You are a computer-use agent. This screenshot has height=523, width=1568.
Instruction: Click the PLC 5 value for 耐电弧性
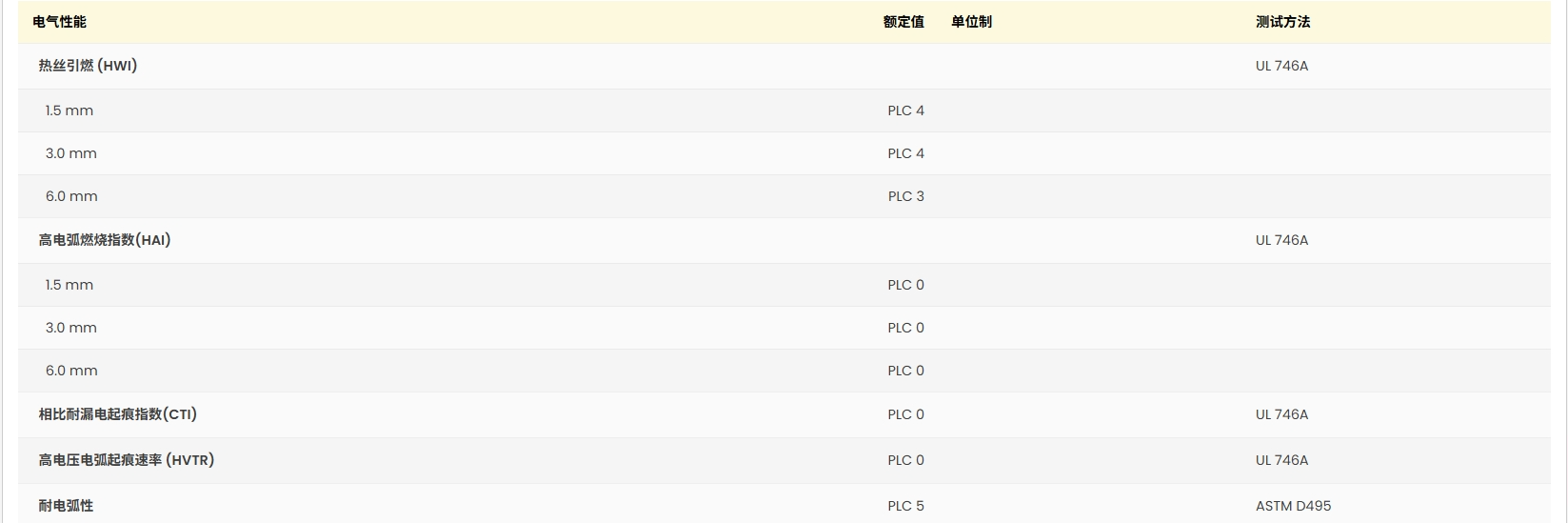[905, 506]
